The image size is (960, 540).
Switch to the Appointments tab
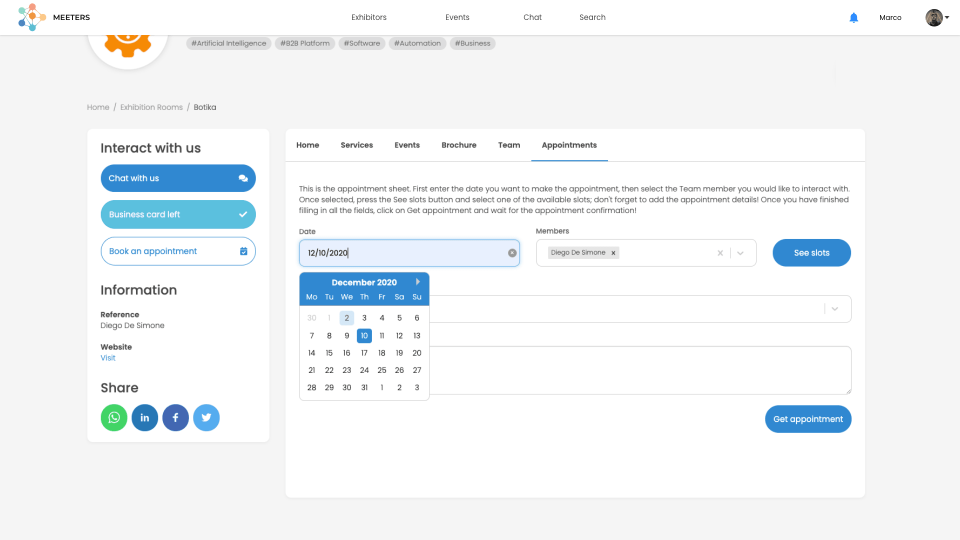(569, 145)
